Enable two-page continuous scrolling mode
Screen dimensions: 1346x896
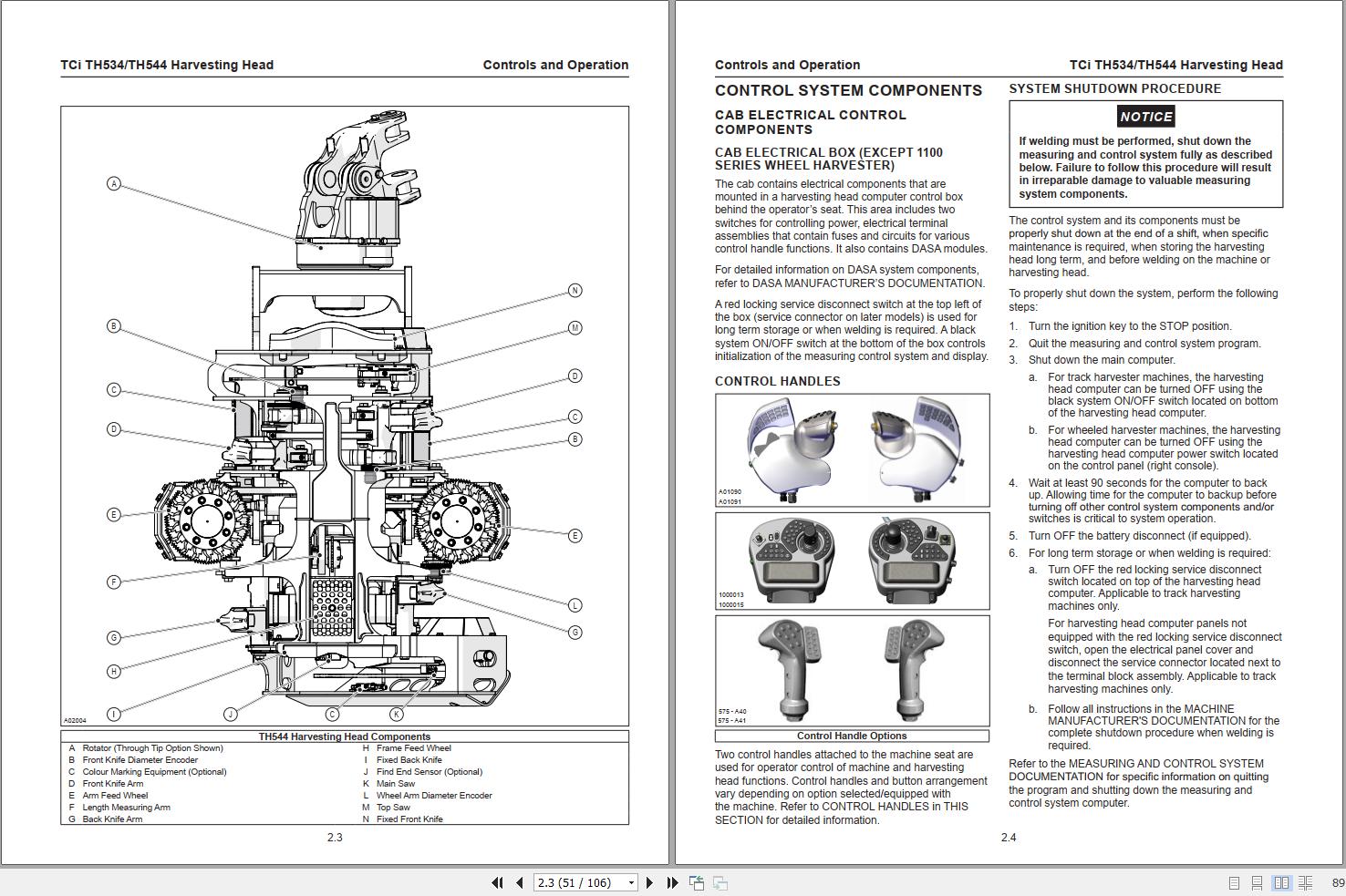click(x=1306, y=882)
